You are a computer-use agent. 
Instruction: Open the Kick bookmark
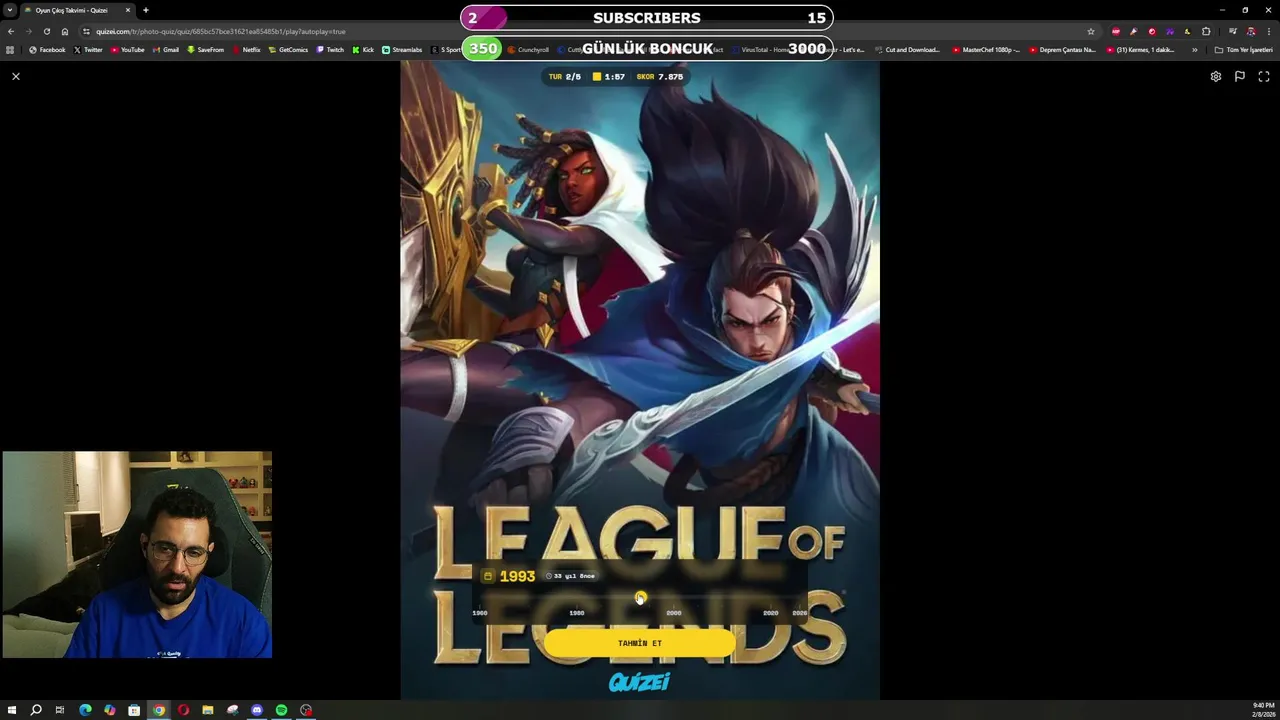click(x=363, y=50)
